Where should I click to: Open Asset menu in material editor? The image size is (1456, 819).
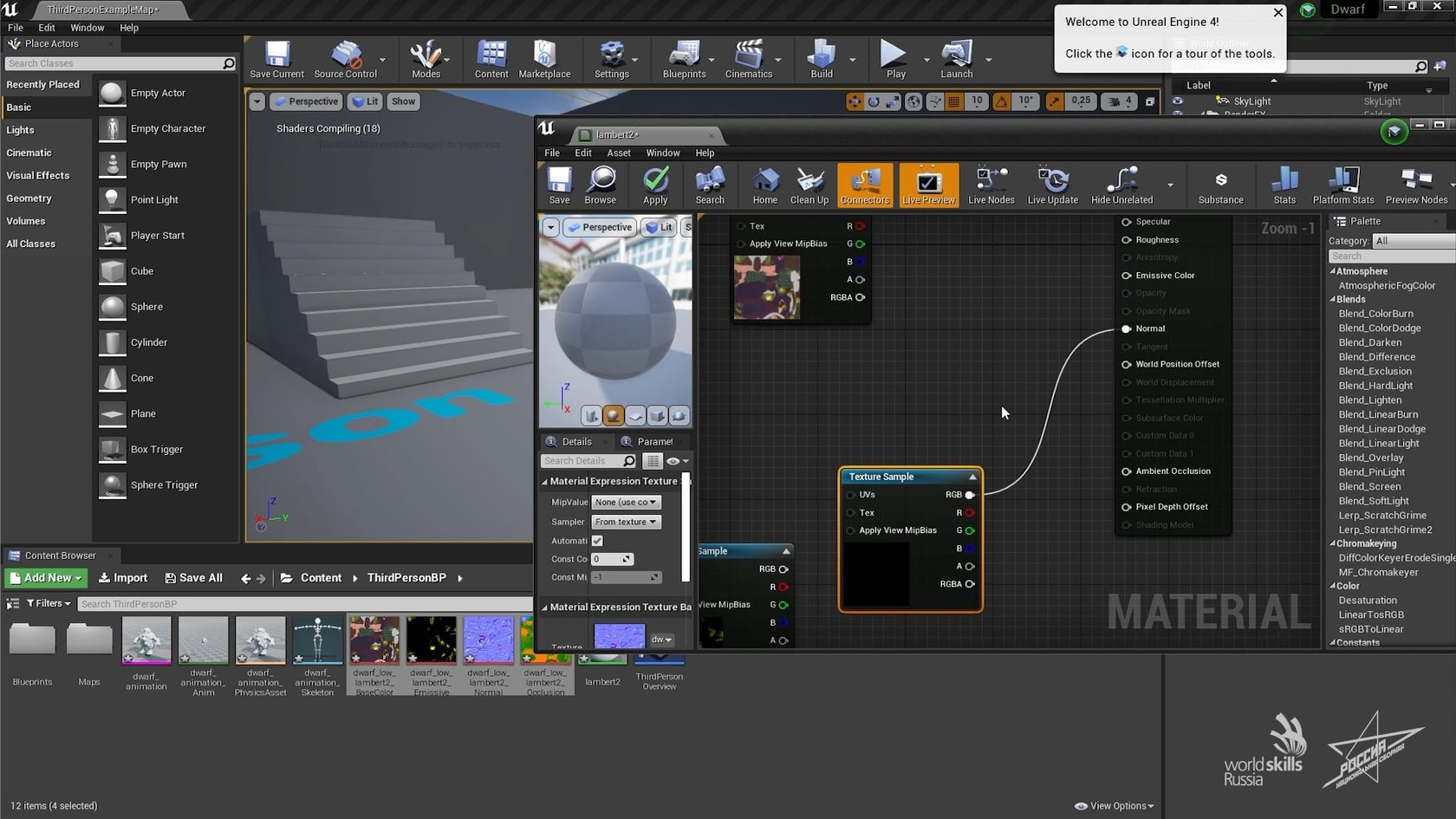pyautogui.click(x=619, y=153)
